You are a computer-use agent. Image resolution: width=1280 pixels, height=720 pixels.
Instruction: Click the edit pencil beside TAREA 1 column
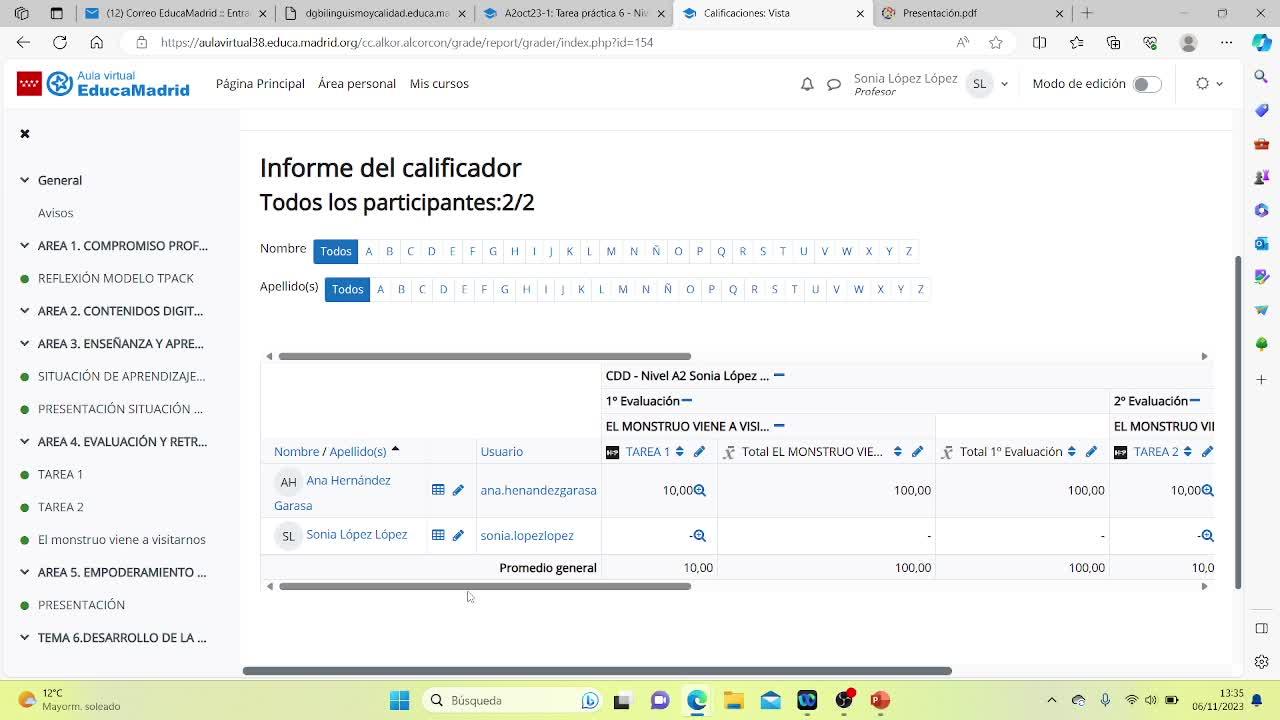tap(699, 452)
